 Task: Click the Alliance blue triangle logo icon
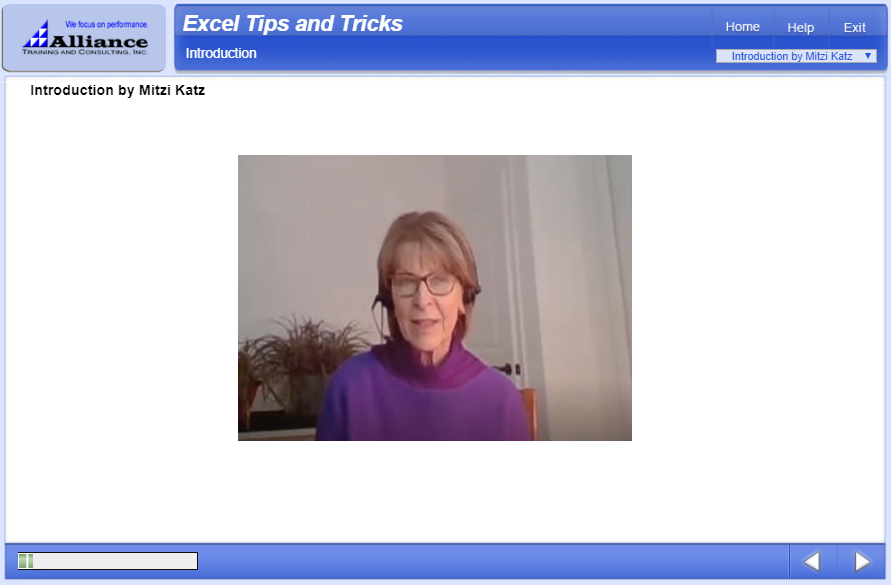tap(36, 34)
